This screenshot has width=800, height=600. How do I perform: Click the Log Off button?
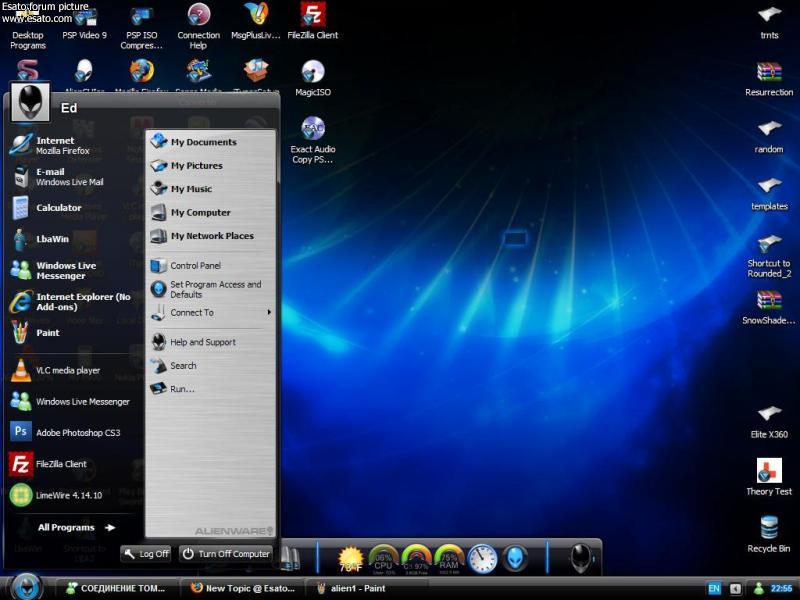[146, 554]
